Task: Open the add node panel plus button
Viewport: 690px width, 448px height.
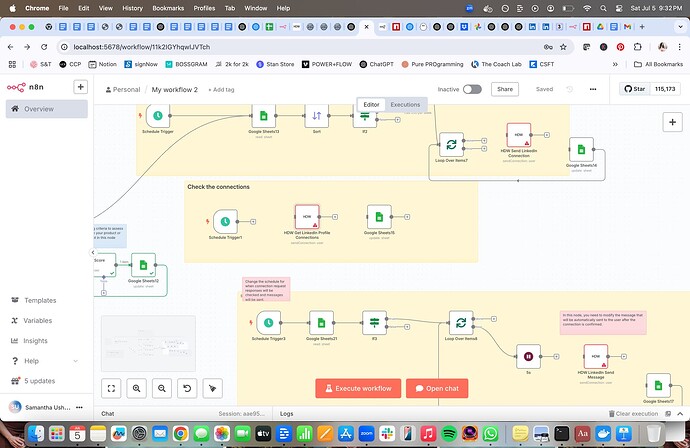Action: (x=672, y=122)
